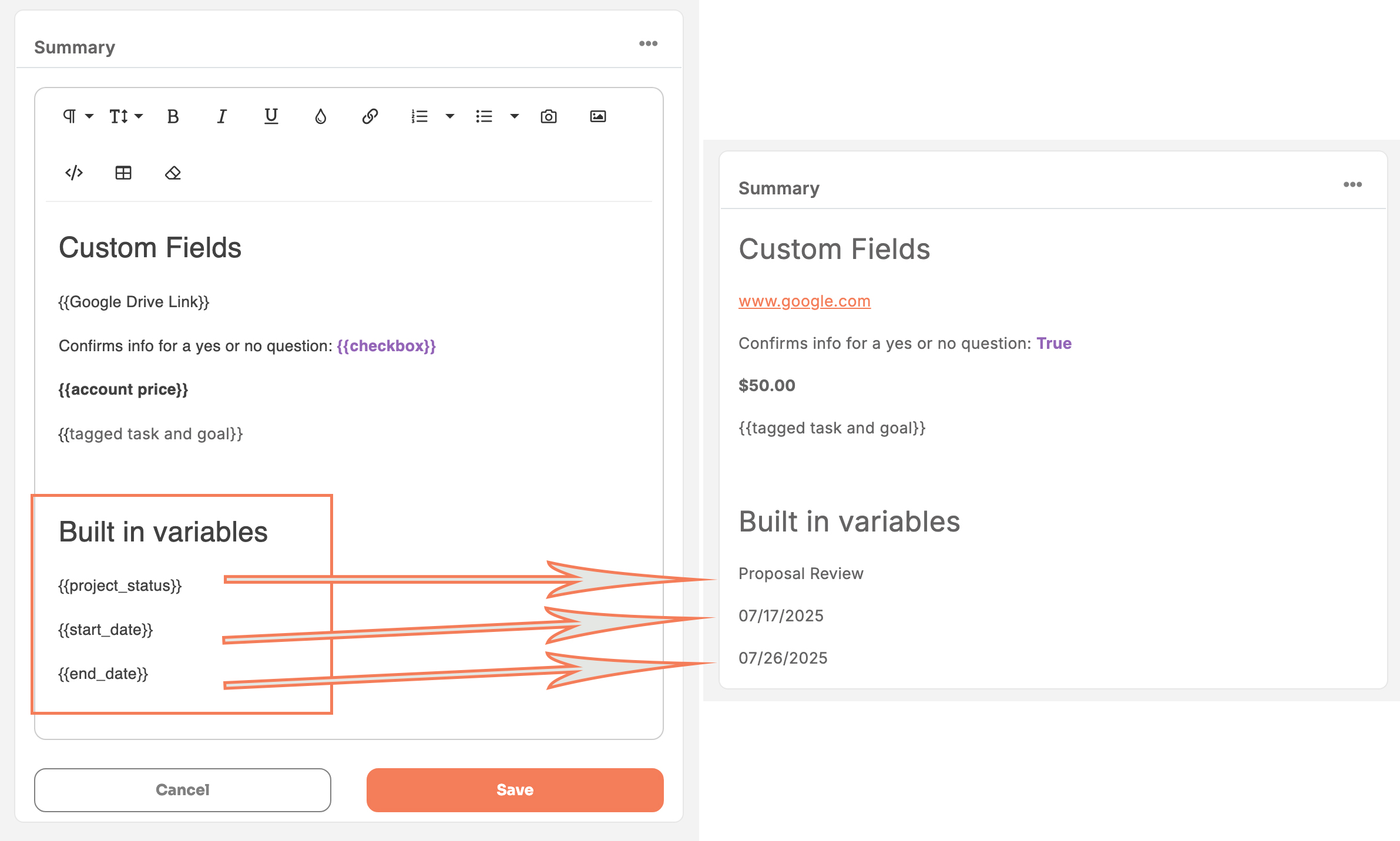Click the Built in variables heading in the editor
This screenshot has width=1400, height=841.
pos(163,531)
